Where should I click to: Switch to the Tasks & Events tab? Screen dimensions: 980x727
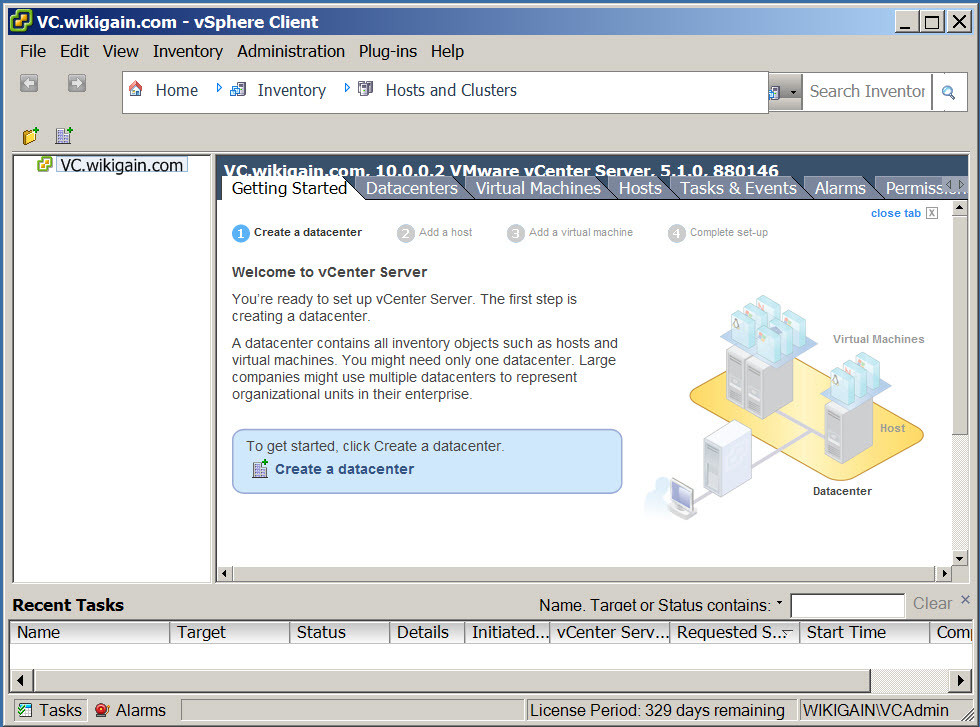tap(738, 188)
